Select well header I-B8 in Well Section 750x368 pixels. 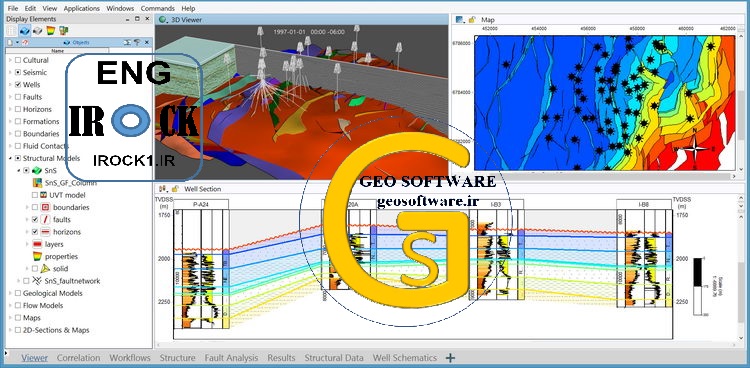(x=644, y=204)
